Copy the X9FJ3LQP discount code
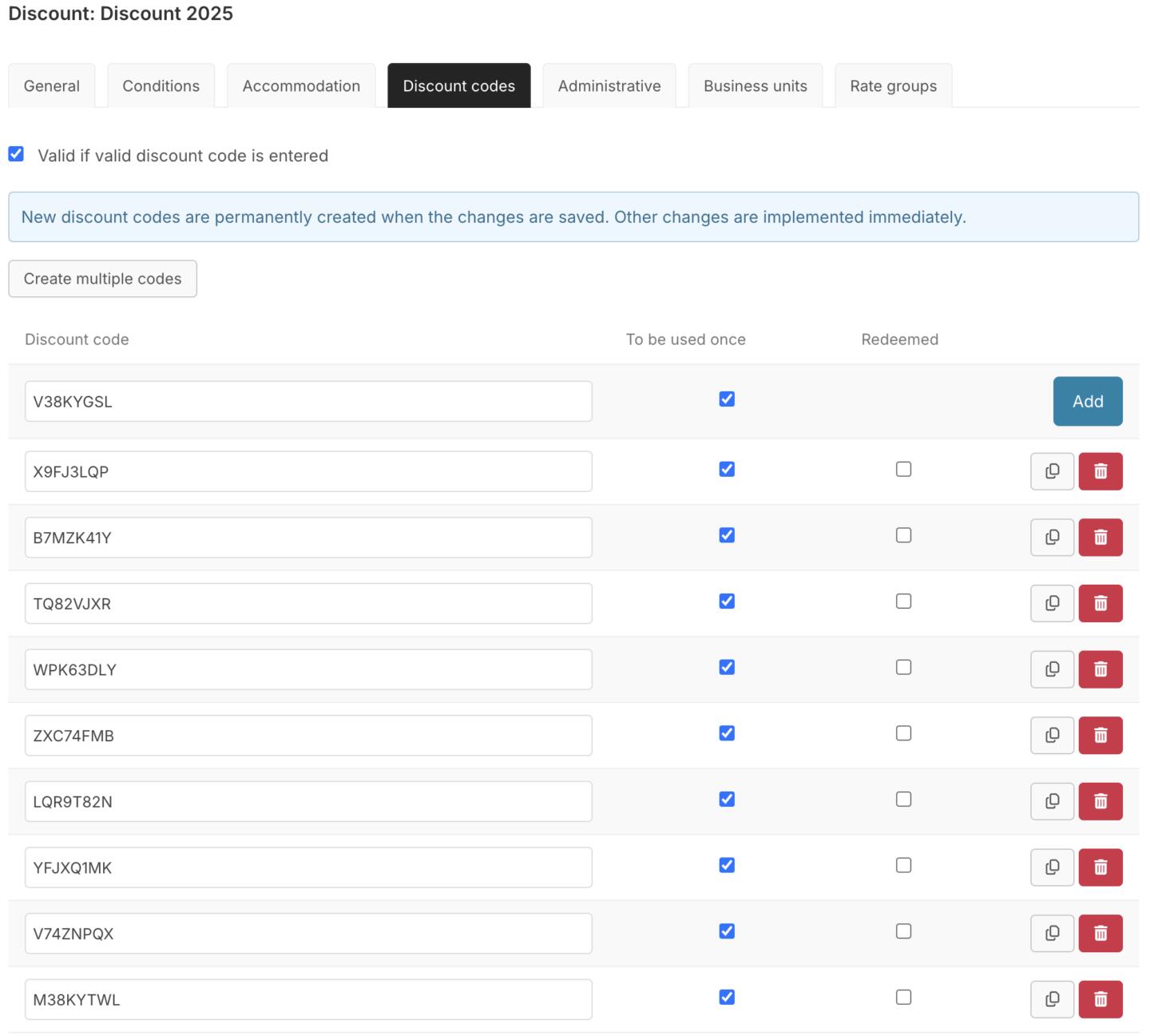 pos(1052,471)
